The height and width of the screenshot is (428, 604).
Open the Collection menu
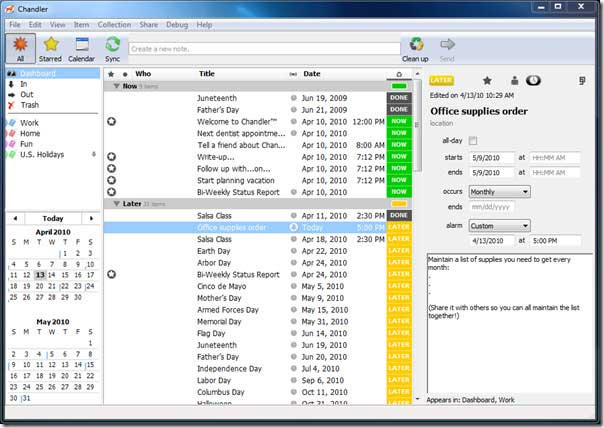click(114, 25)
